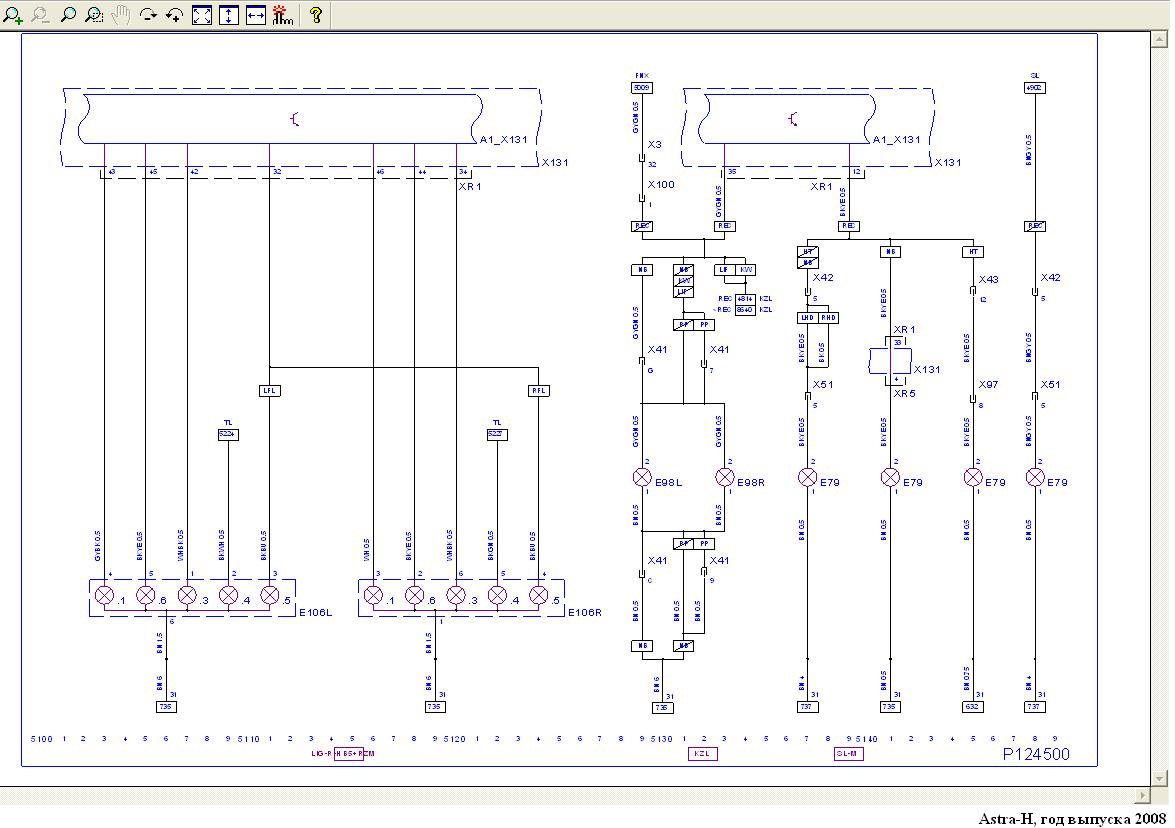Click the KZL link box
The height and width of the screenshot is (828, 1175).
pyautogui.click(x=703, y=754)
